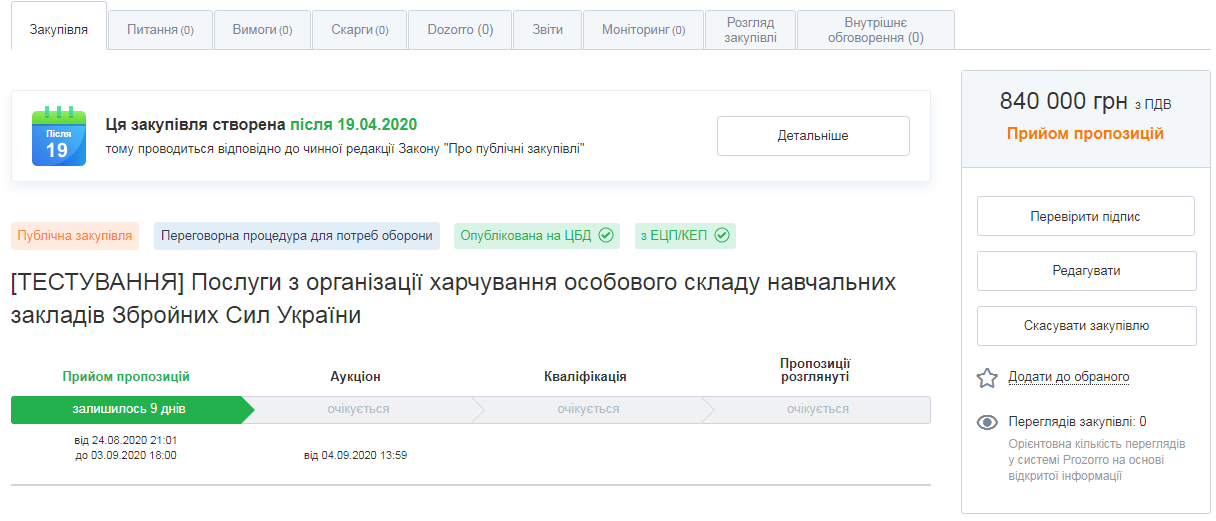Click the eye icon near view count
The image size is (1216, 521).
click(x=987, y=422)
